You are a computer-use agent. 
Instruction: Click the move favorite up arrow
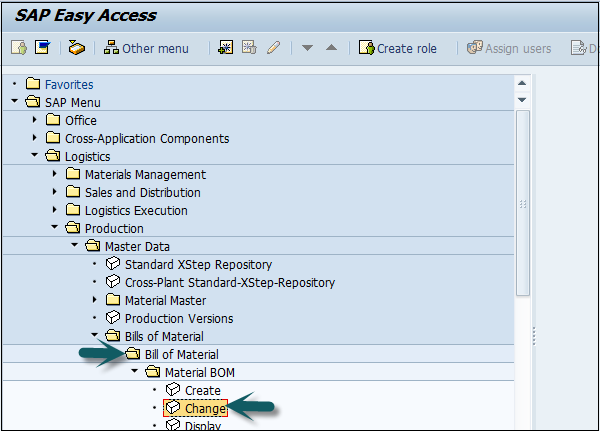(331, 48)
